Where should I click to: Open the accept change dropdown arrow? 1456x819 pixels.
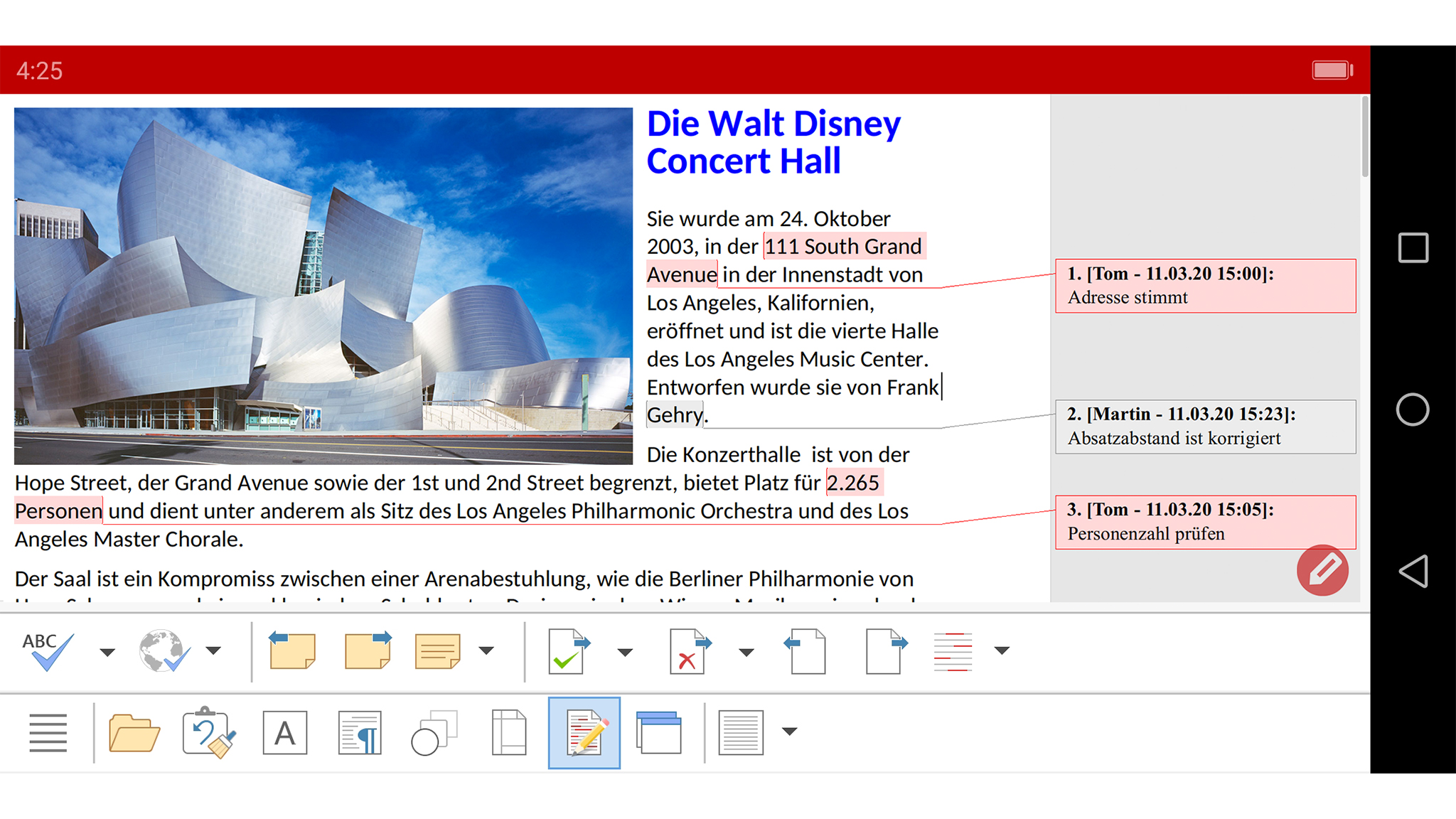[x=625, y=652]
